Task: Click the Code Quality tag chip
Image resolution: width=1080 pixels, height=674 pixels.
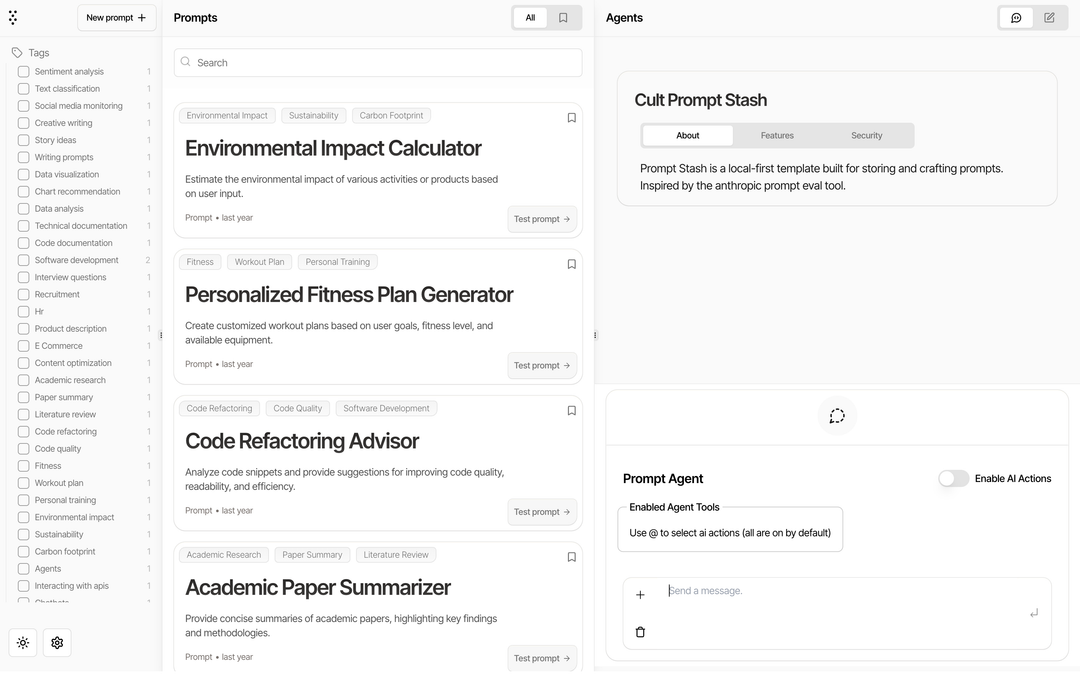Action: (298, 409)
